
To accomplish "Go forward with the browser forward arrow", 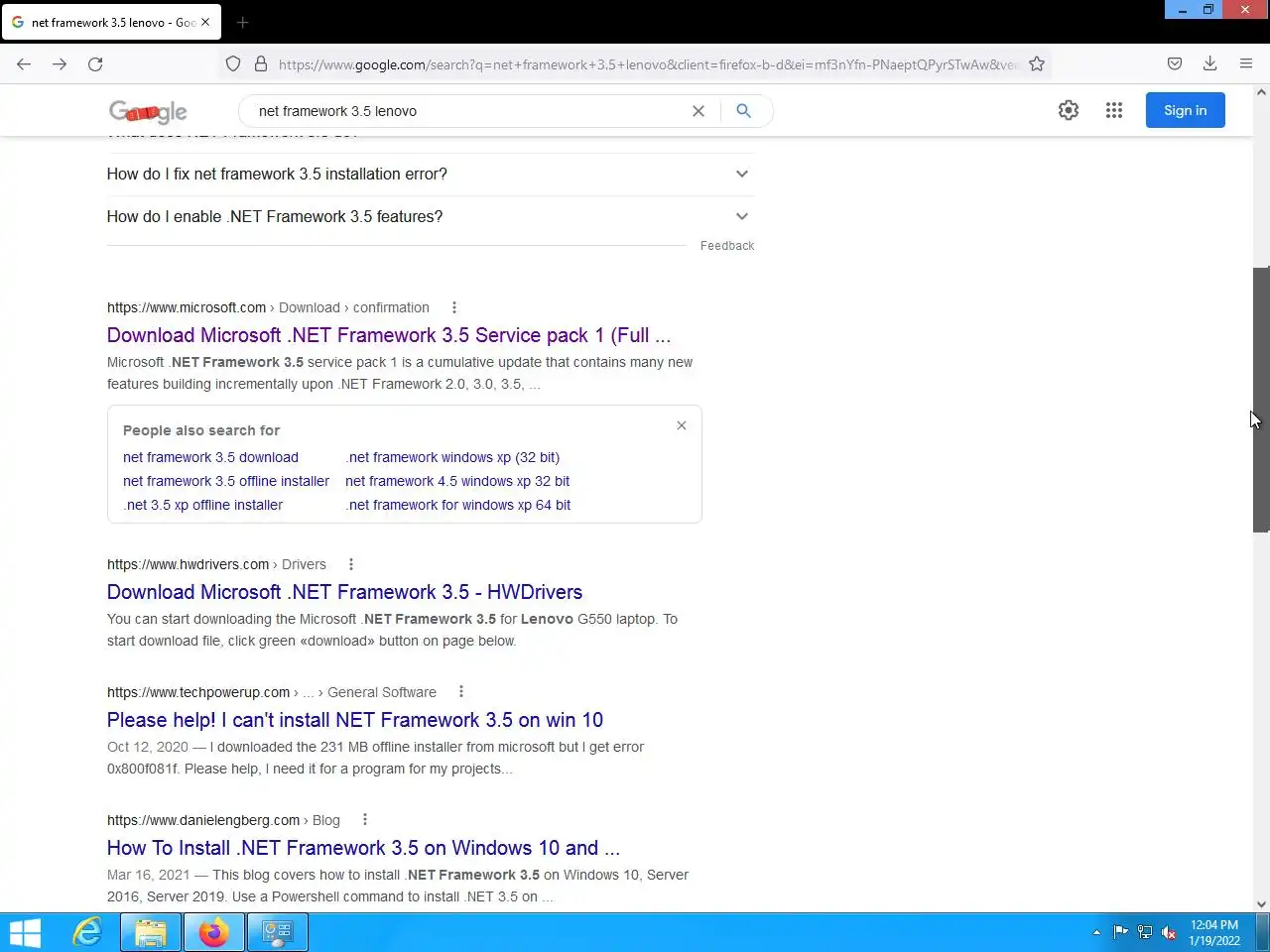I will (x=60, y=63).
